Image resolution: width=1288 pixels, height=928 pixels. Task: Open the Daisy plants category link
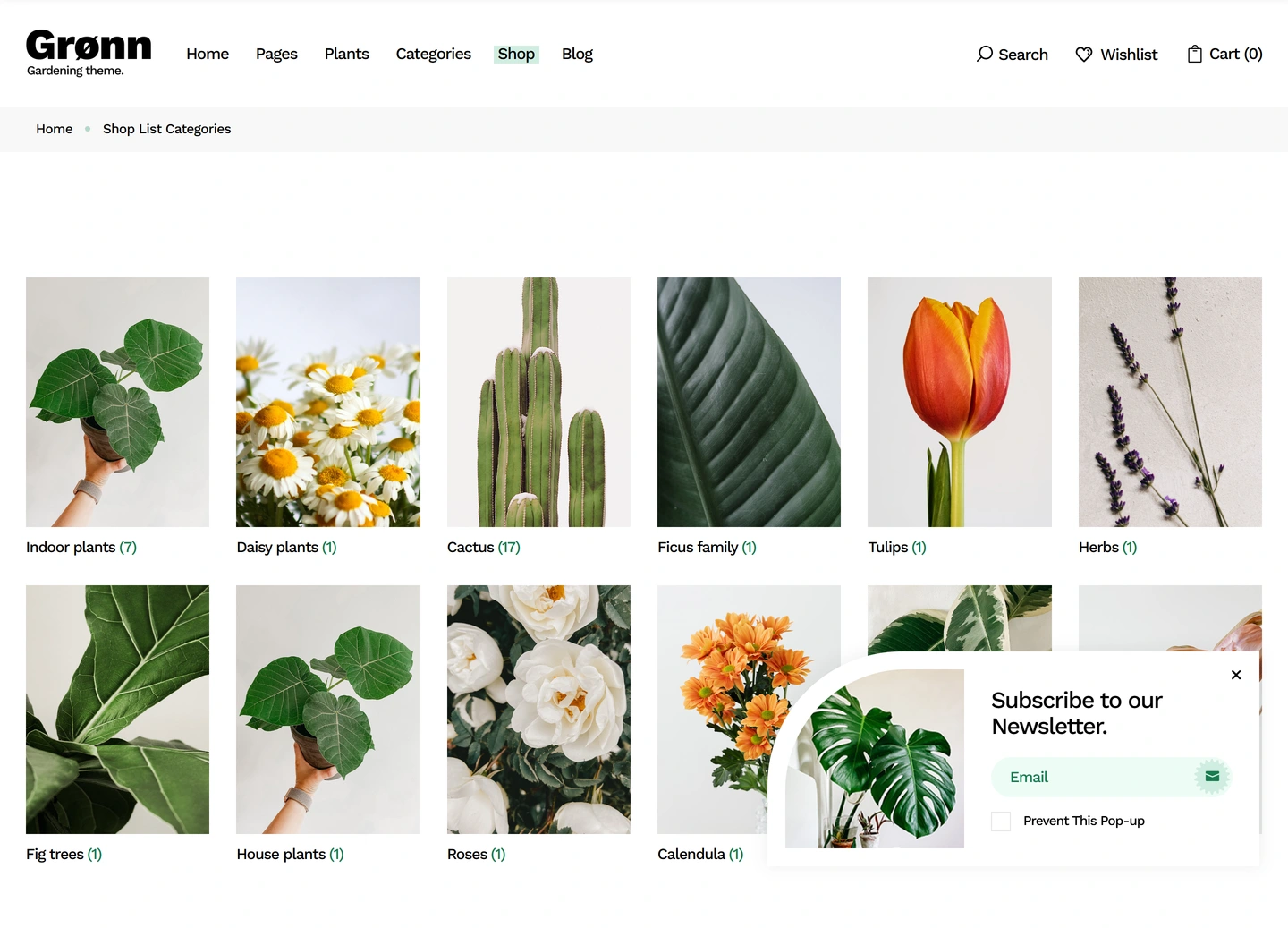286,547
